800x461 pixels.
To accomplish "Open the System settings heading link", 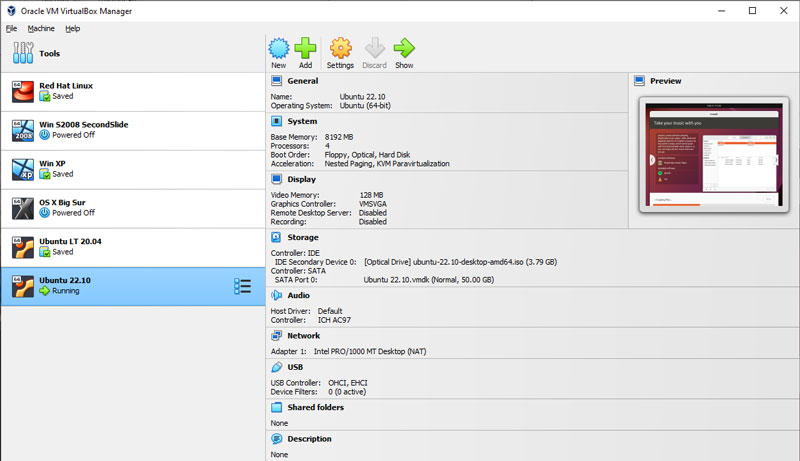I will tap(302, 121).
